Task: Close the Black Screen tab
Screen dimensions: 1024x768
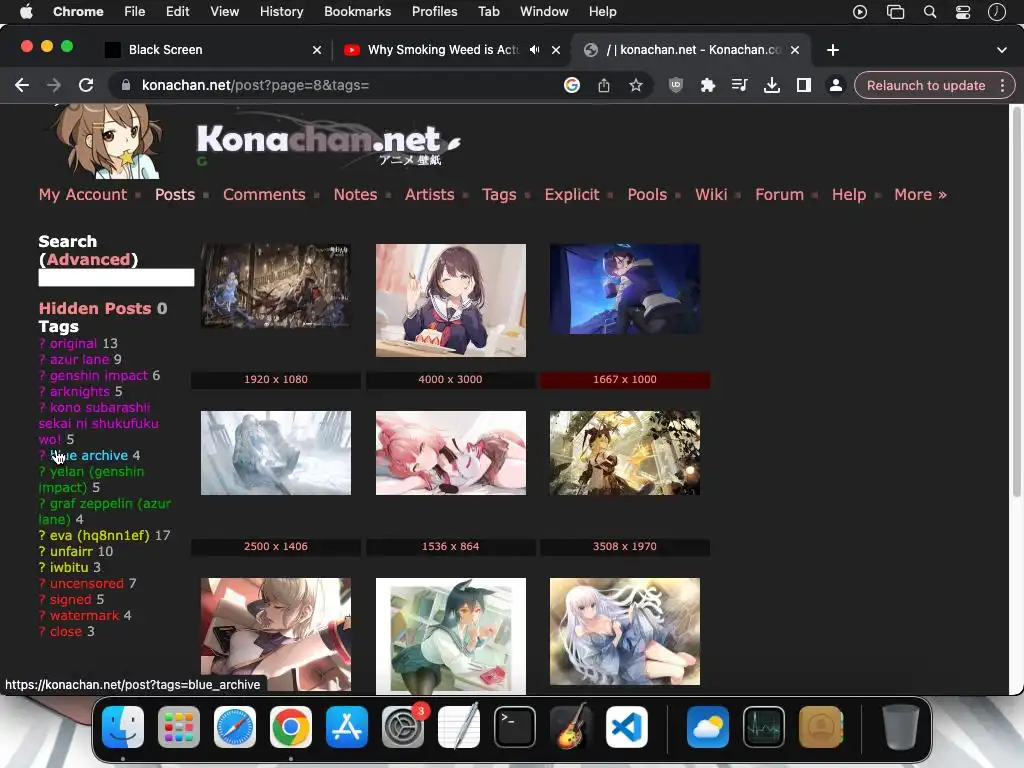Action: pyautogui.click(x=317, y=50)
